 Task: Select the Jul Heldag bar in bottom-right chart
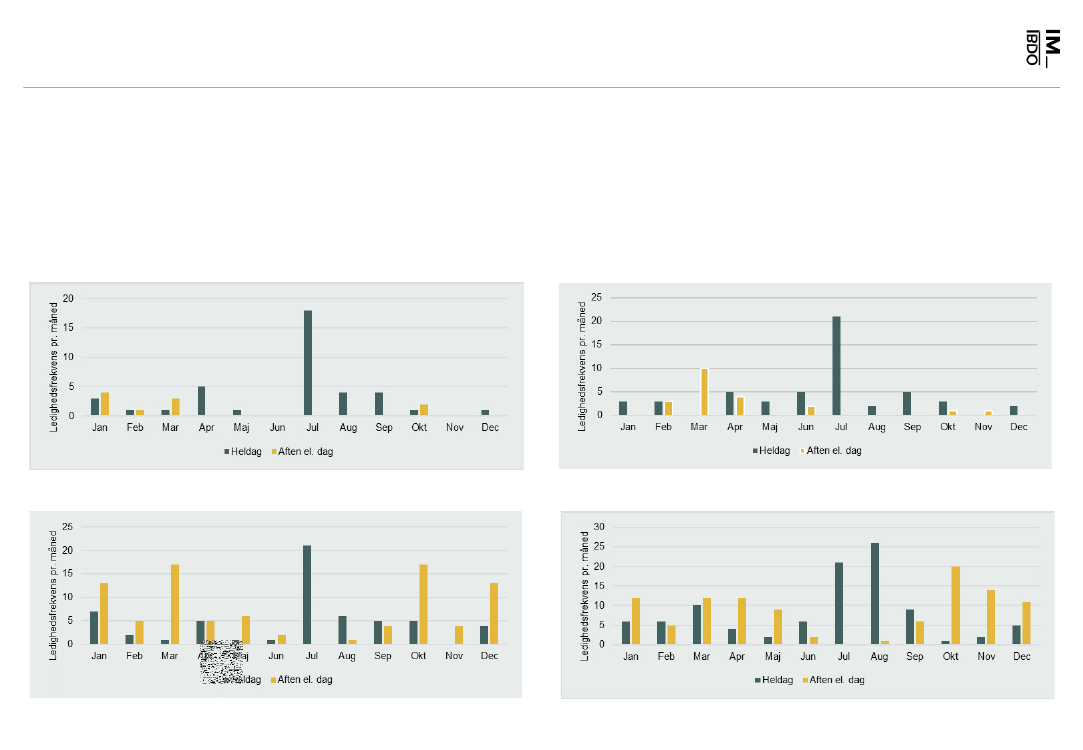point(839,604)
